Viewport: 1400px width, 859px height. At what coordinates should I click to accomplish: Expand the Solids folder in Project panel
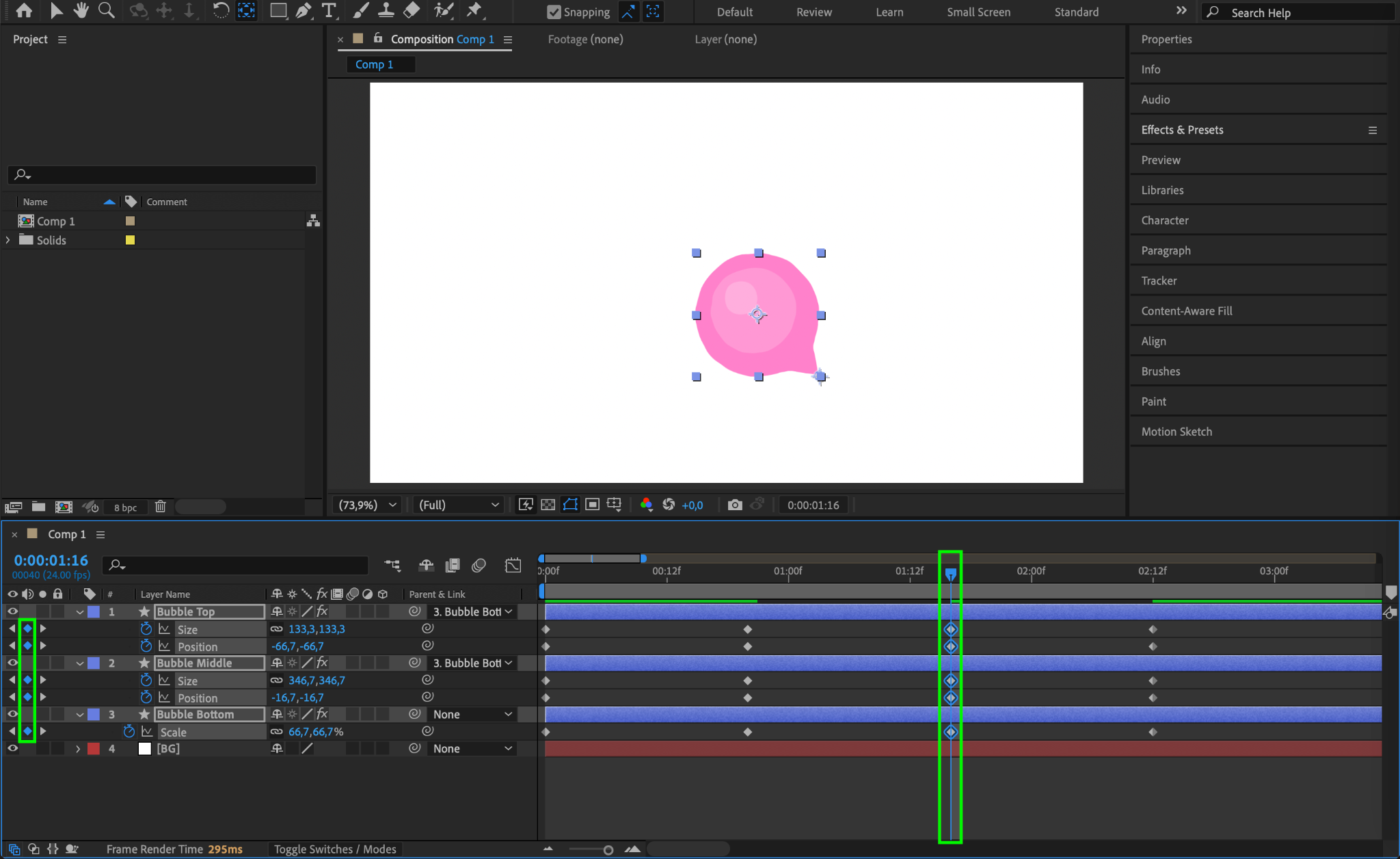8,240
